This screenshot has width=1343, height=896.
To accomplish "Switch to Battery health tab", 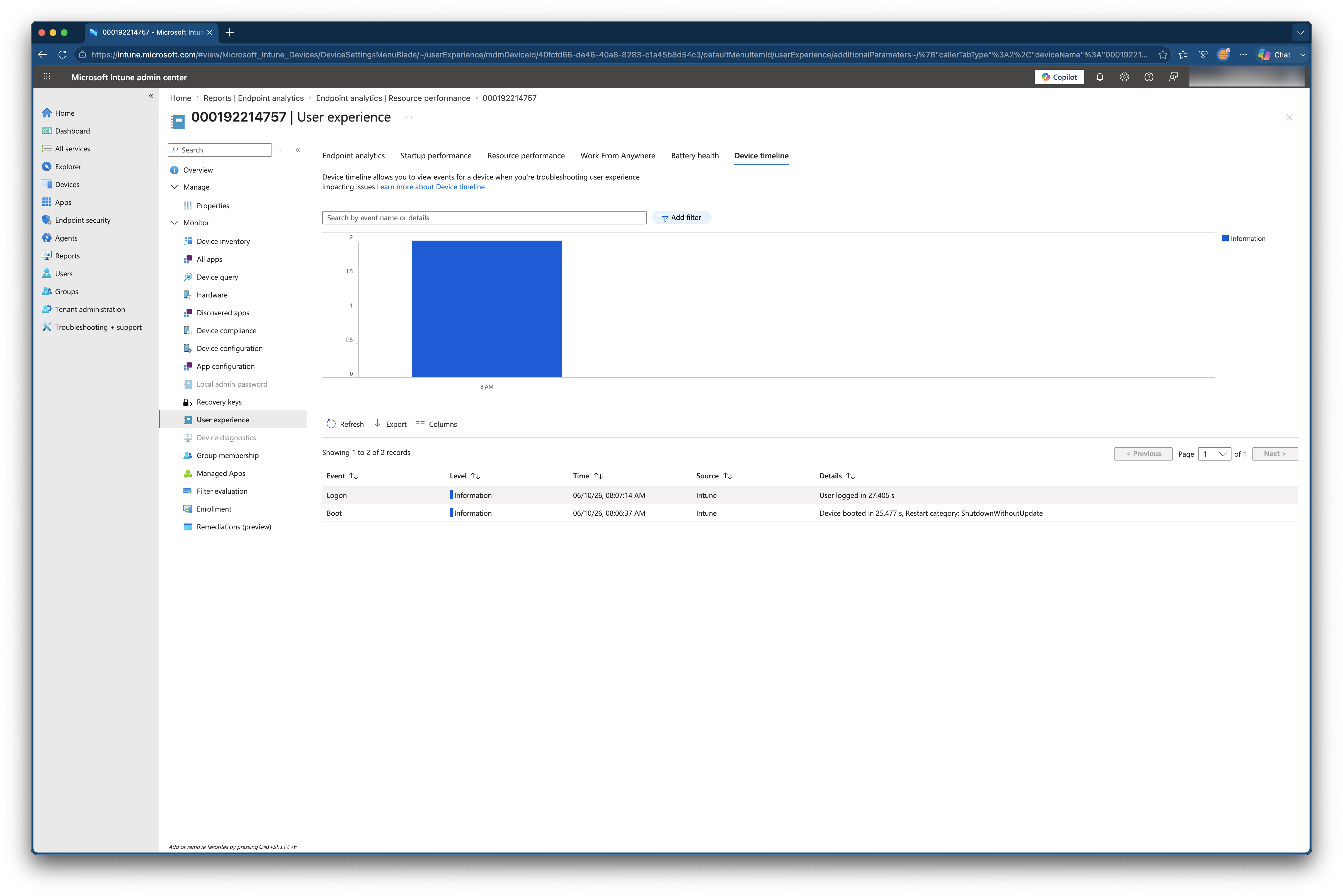I will 695,156.
